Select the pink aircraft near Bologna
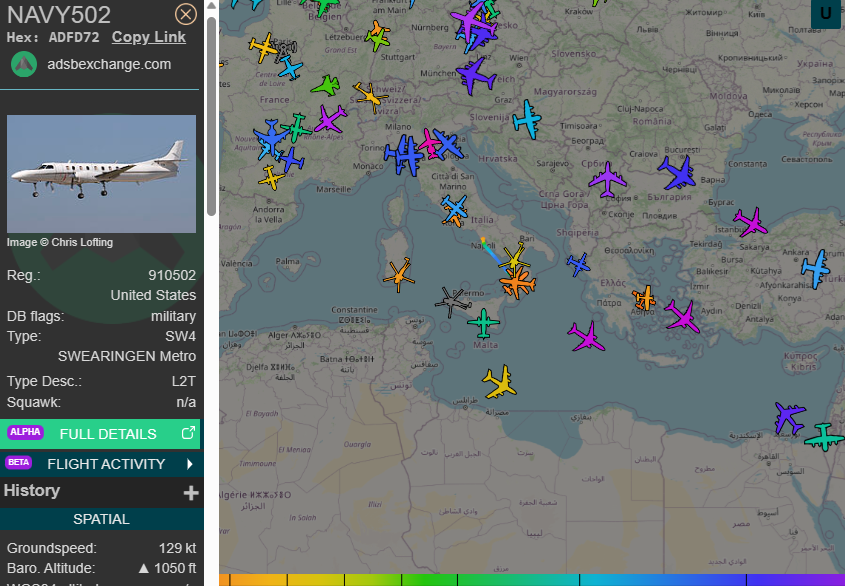This screenshot has width=845, height=586. (x=430, y=144)
